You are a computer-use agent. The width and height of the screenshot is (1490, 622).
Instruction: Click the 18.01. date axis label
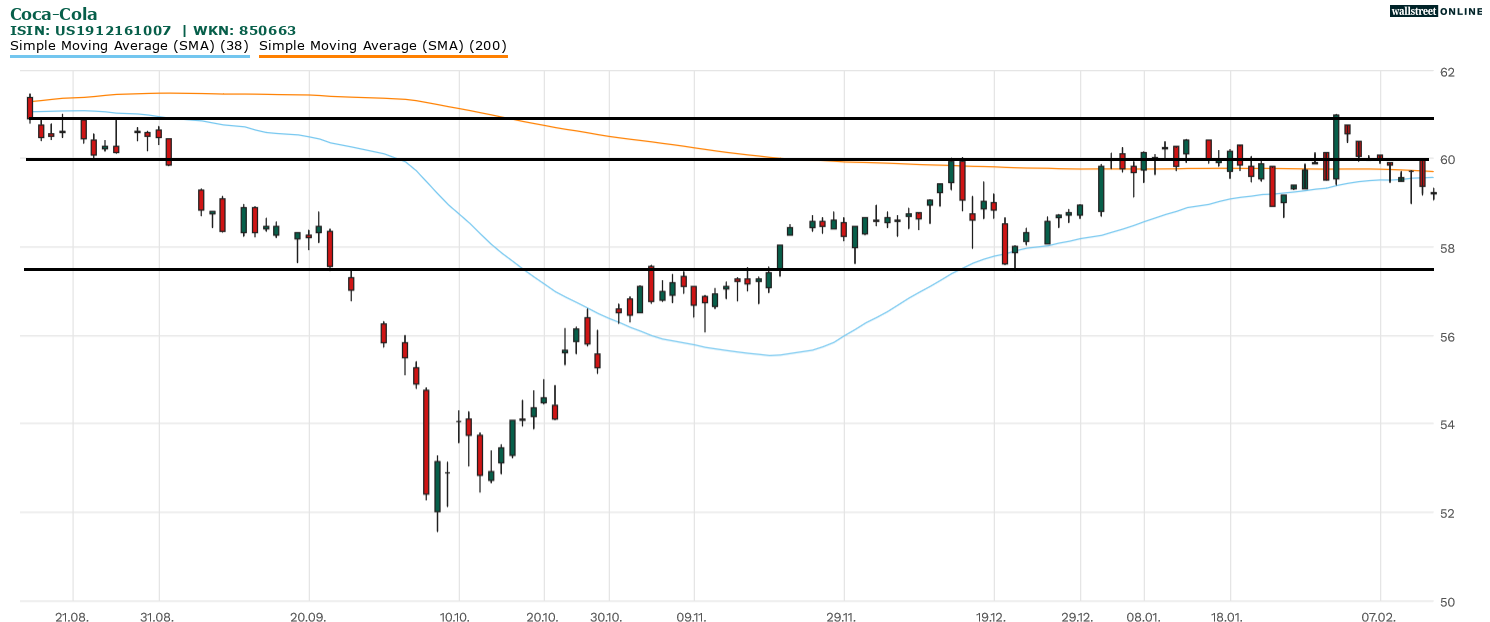point(1228,617)
